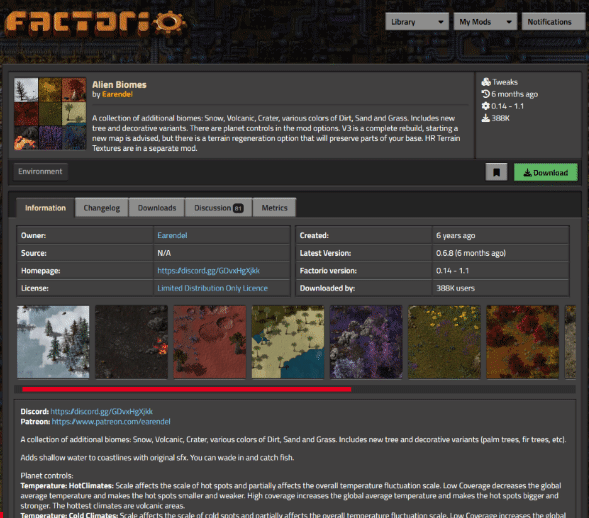The height and width of the screenshot is (518, 589).
Task: Open the purple biome screenshot
Action: click(x=366, y=342)
